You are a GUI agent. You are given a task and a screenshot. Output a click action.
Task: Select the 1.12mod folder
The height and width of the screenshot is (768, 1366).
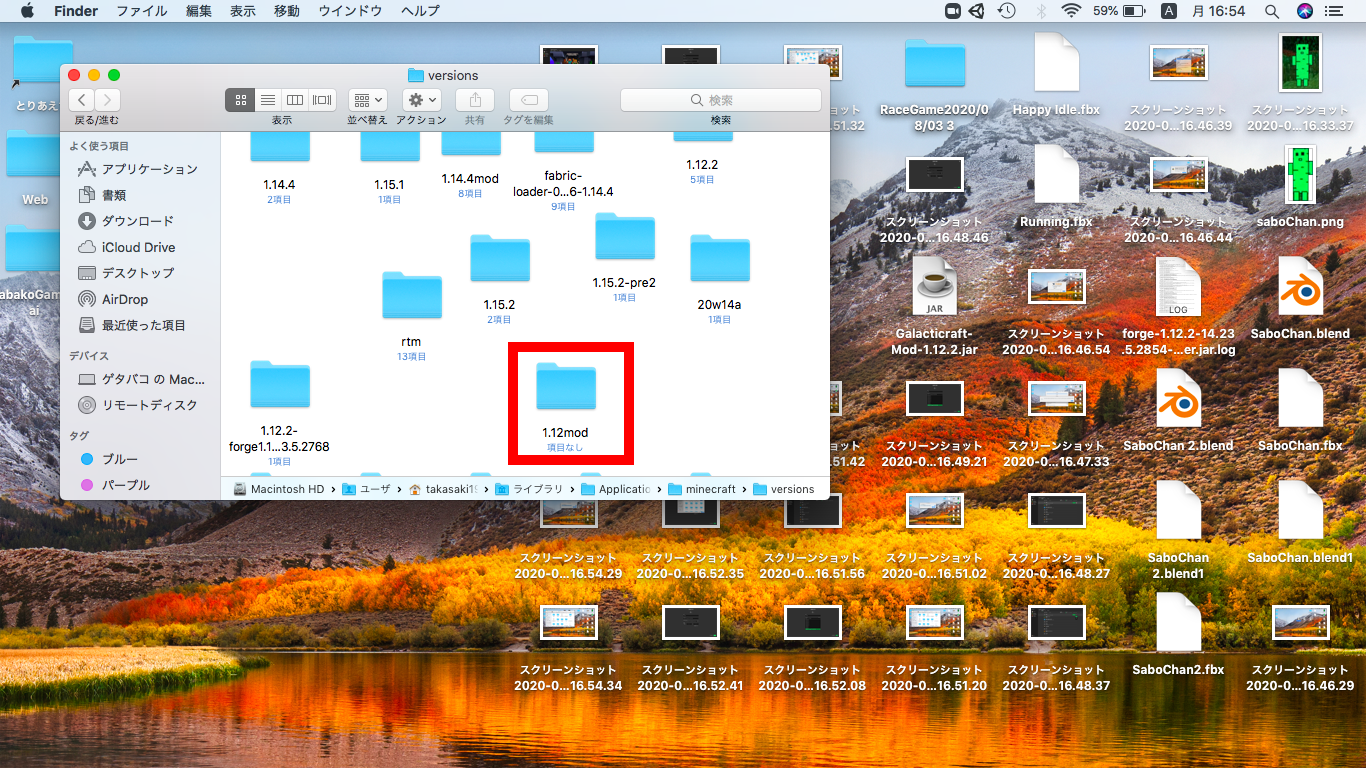click(566, 386)
